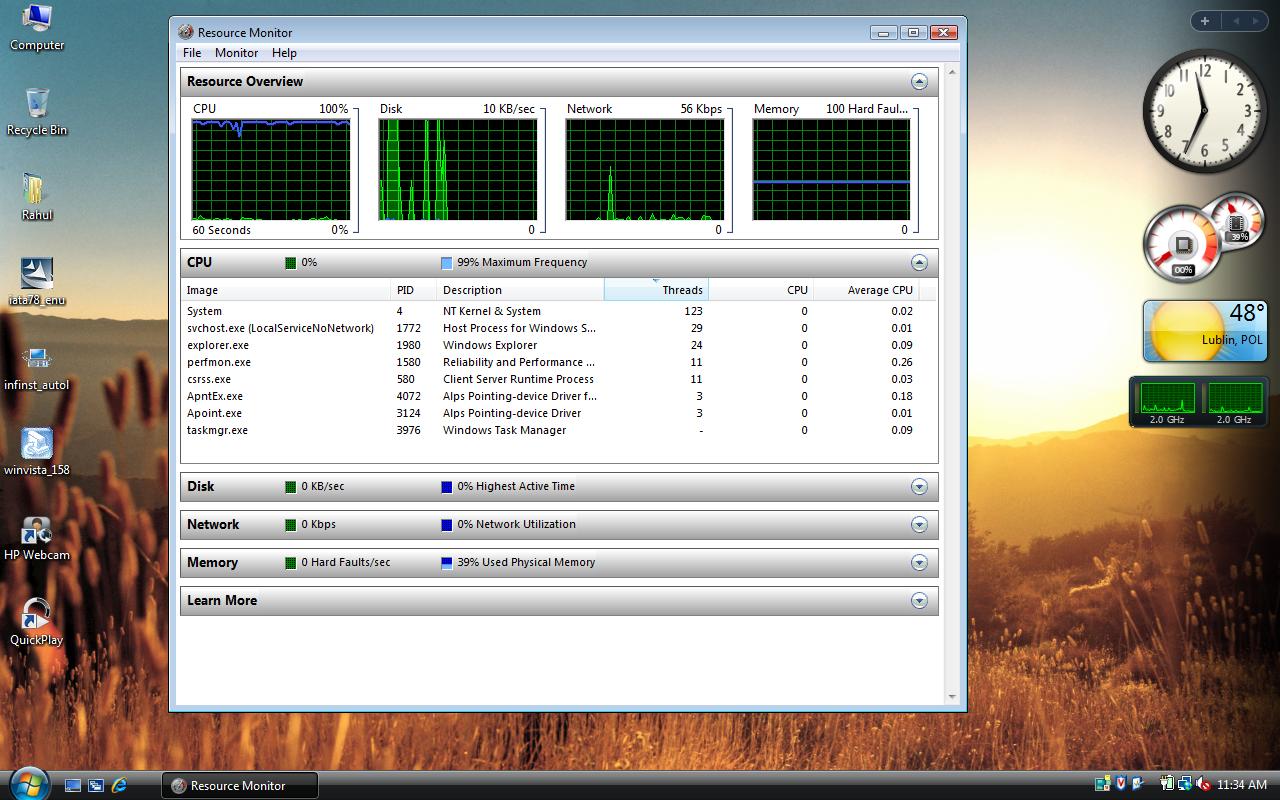Click the blue shield pencil tray icon
Viewport: 1280px width, 800px height.
1138,784
